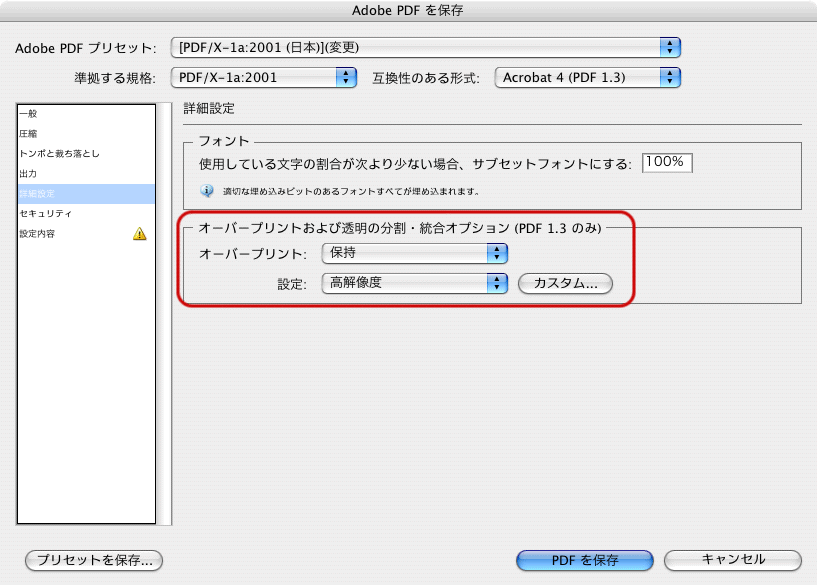
Task: Select トンボと裁ち落とし in the list
Action: click(86, 154)
